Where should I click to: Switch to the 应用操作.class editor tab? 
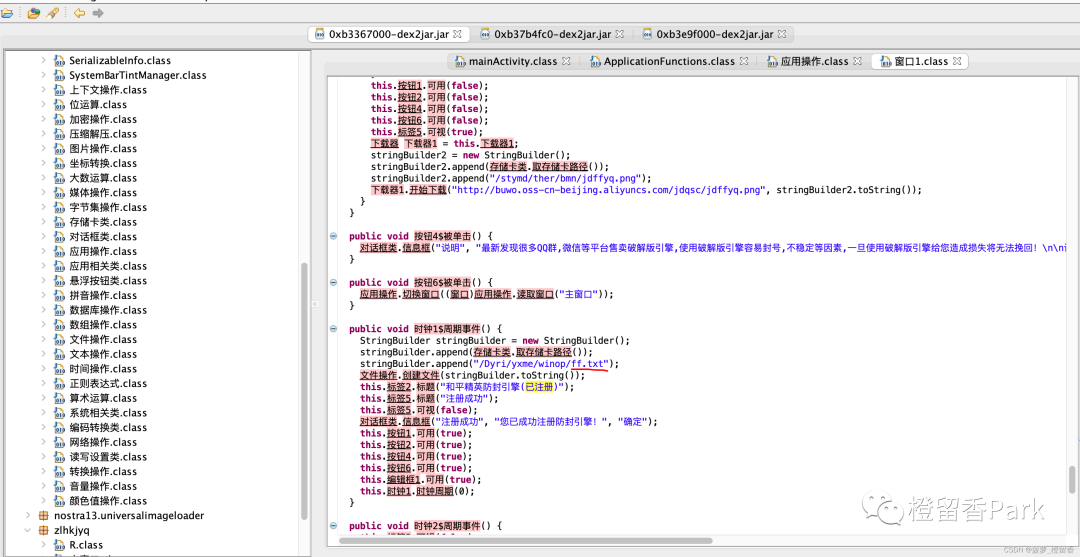pyautogui.click(x=814, y=61)
